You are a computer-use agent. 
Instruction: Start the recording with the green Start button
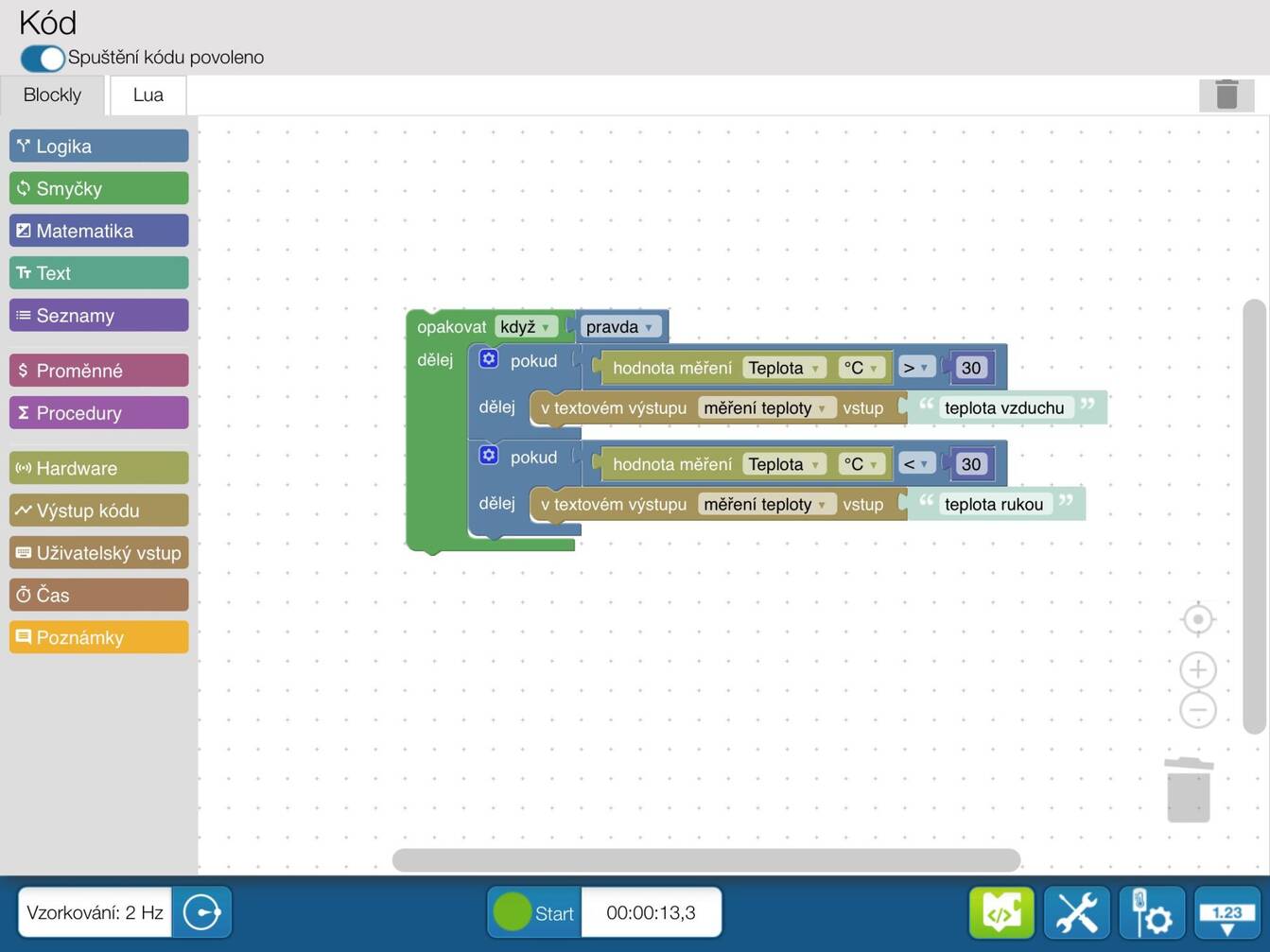(534, 912)
